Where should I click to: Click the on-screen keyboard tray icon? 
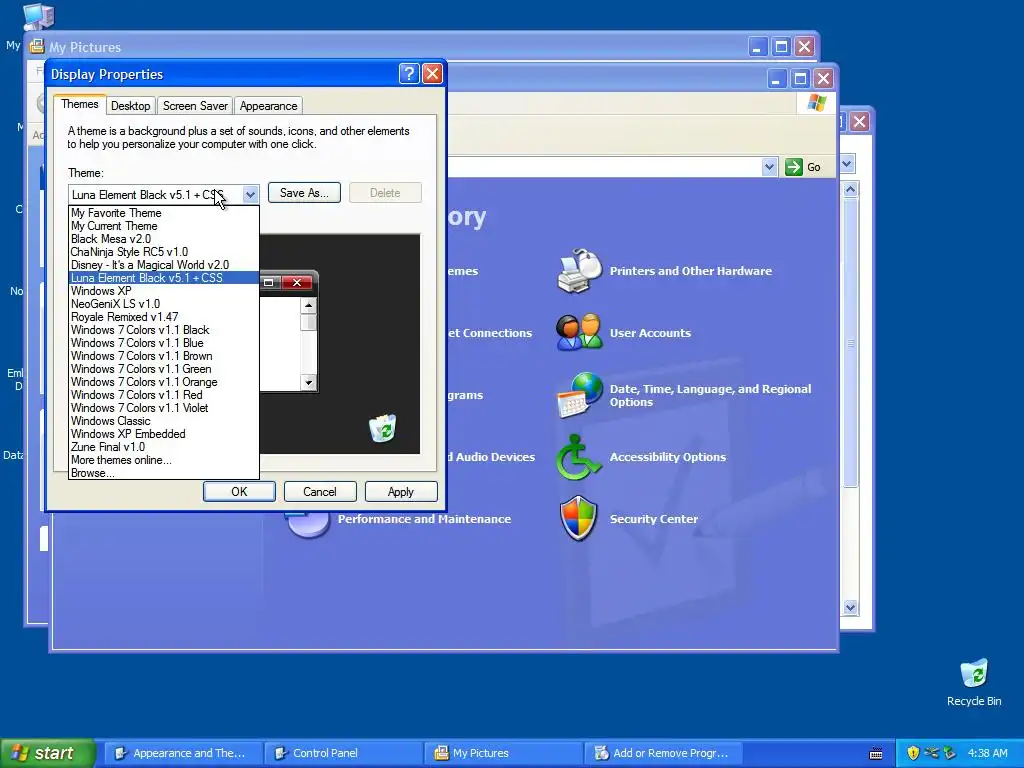(x=876, y=754)
